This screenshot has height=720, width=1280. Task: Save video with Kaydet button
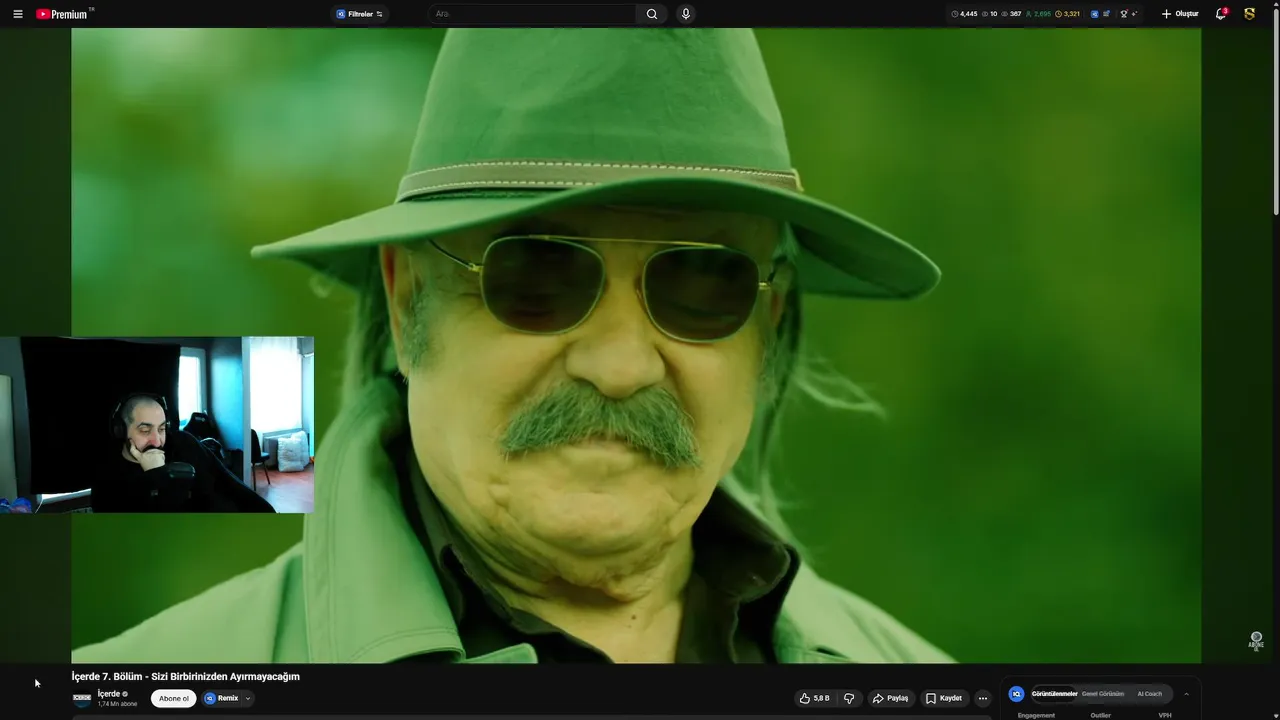point(943,698)
